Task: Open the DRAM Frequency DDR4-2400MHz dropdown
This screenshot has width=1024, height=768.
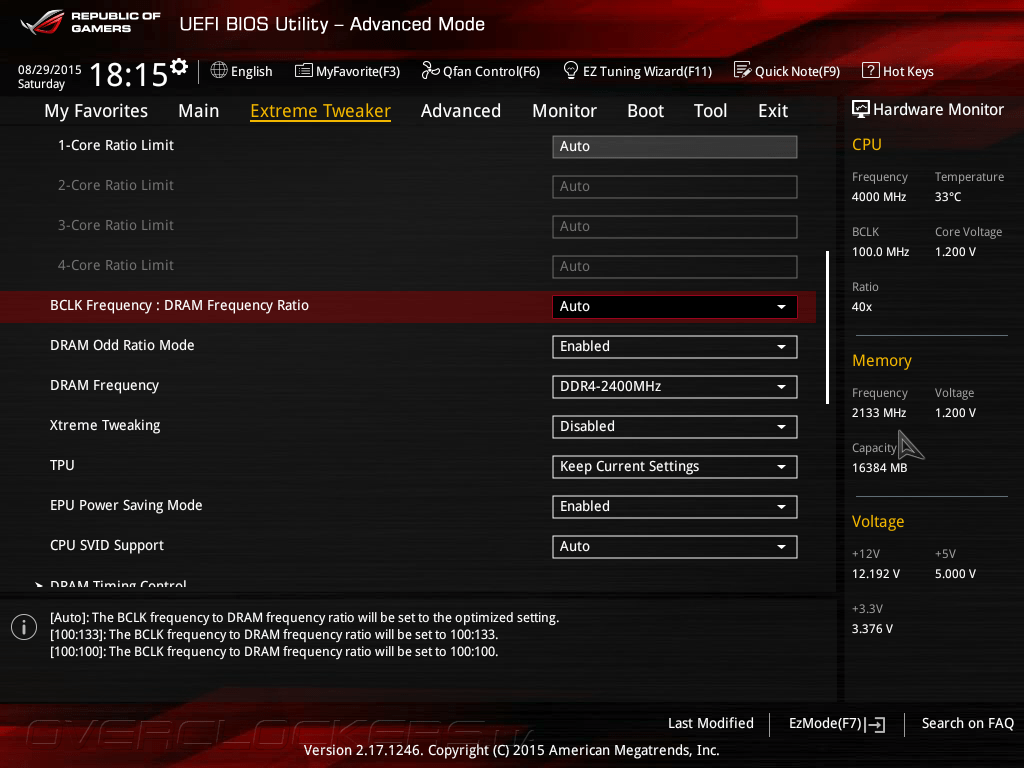Action: tap(675, 387)
